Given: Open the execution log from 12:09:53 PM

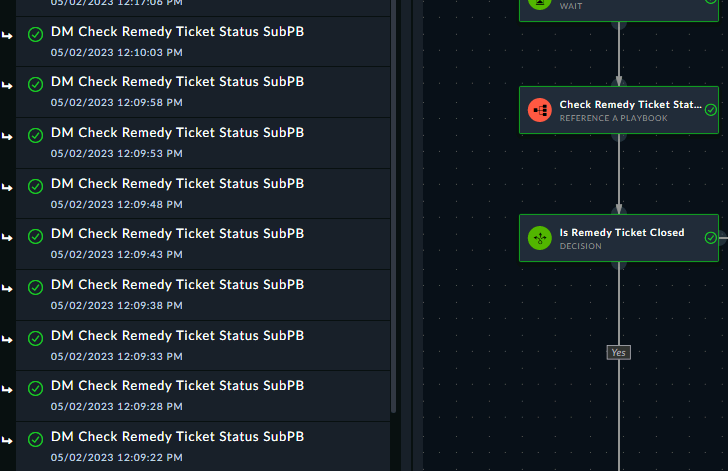Looking at the screenshot, I should click(203, 143).
